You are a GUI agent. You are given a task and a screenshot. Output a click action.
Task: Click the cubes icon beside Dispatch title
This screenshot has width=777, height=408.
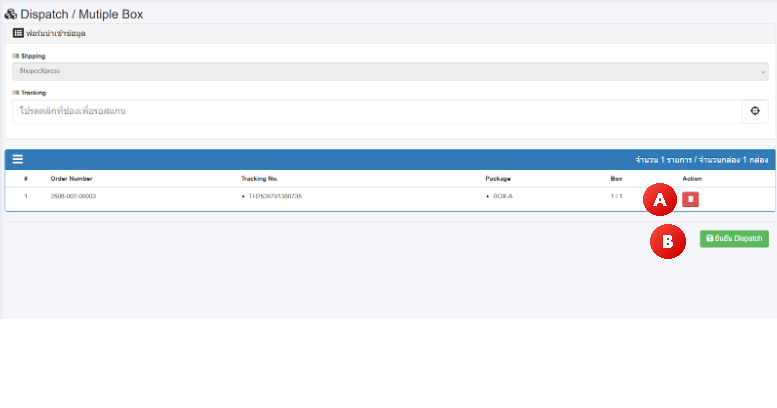pyautogui.click(x=11, y=14)
